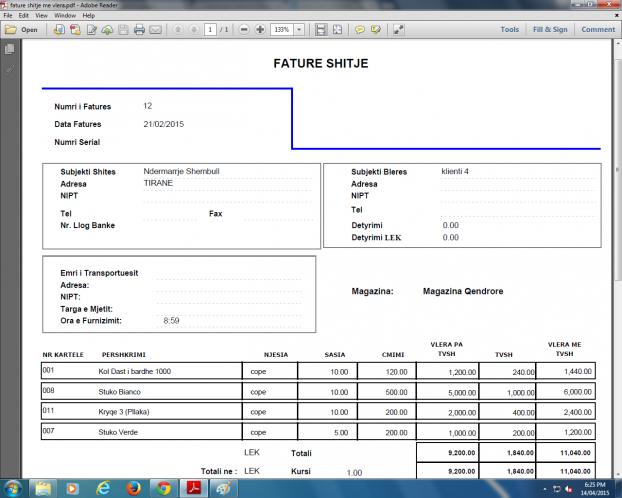Click the Open file button
Screen dimensions: 622x498
coord(21,30)
